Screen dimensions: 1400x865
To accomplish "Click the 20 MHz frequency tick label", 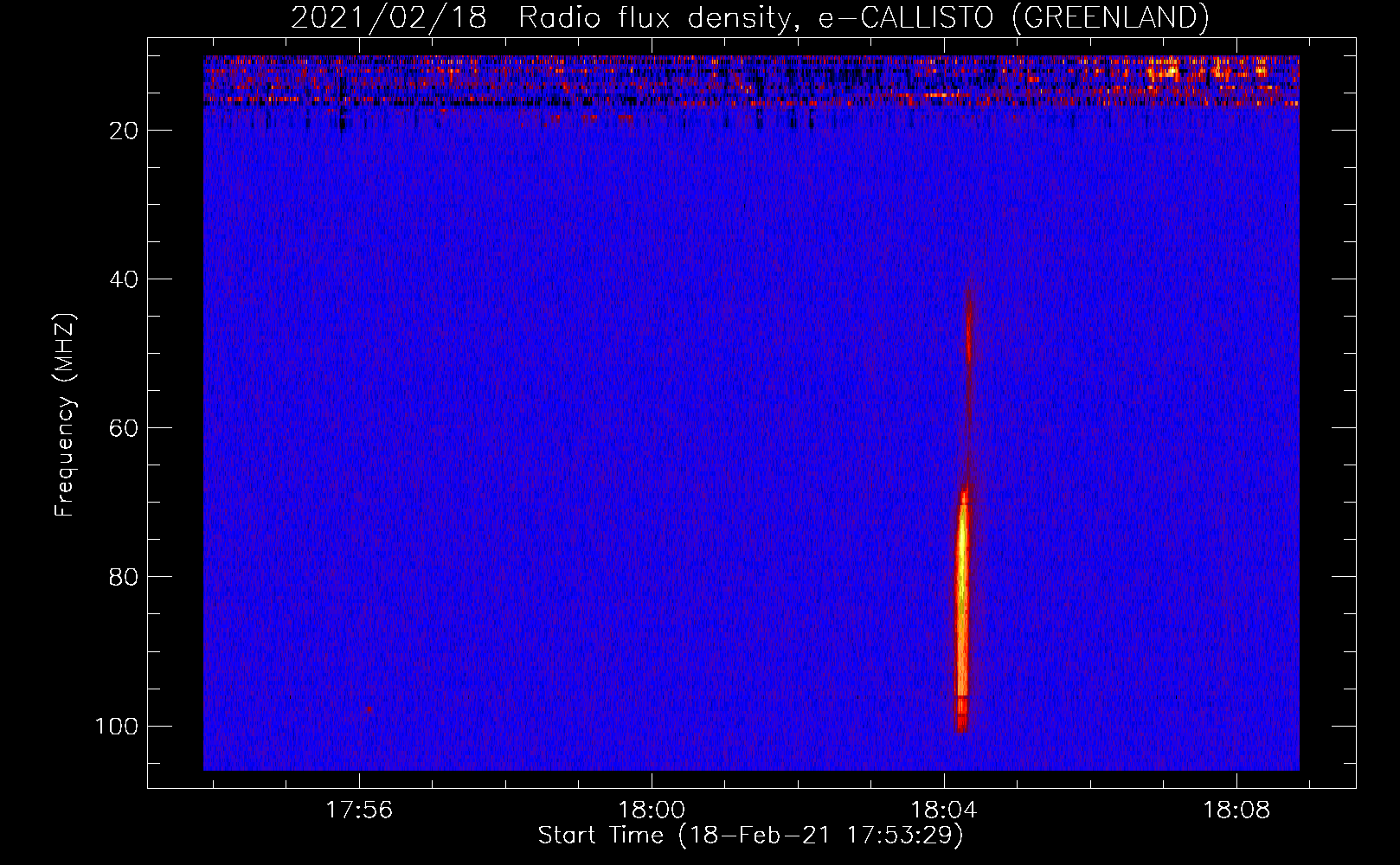I will point(125,131).
